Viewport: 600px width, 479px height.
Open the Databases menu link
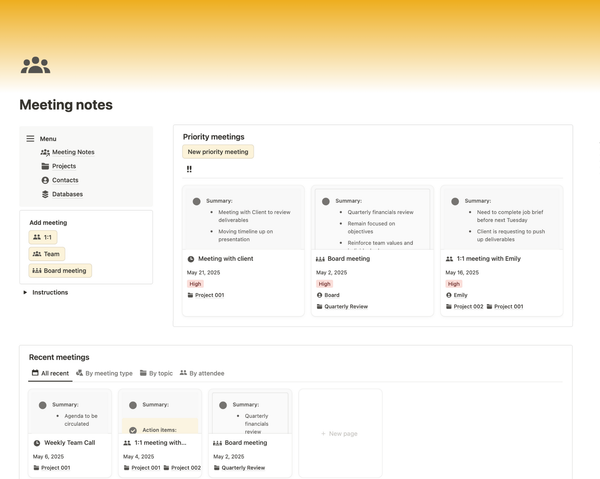[x=67, y=194]
